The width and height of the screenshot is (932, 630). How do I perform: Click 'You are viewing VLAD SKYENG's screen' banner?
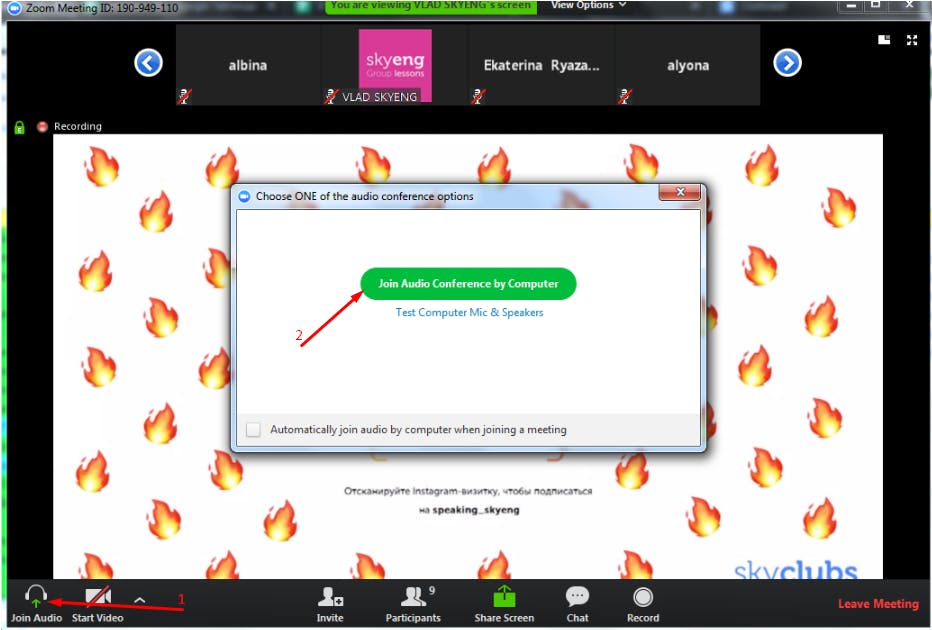430,5
